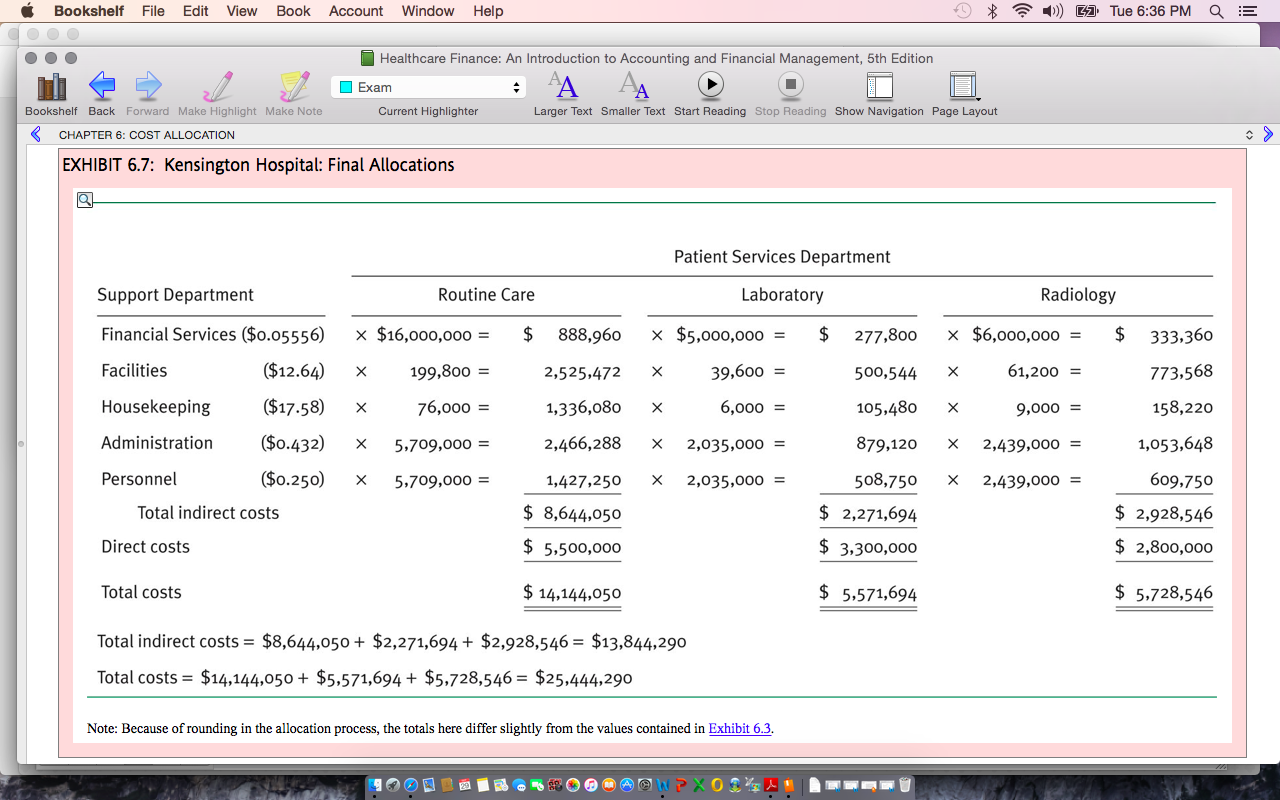Open the View menu
This screenshot has width=1280, height=800.
242,11
